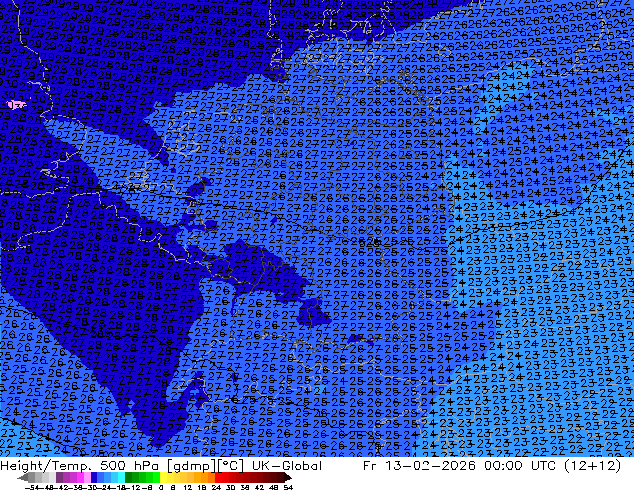Screen dimensions: 634x490
Task: Click the 'Height/Temp.' title text
Action: pos(46,465)
